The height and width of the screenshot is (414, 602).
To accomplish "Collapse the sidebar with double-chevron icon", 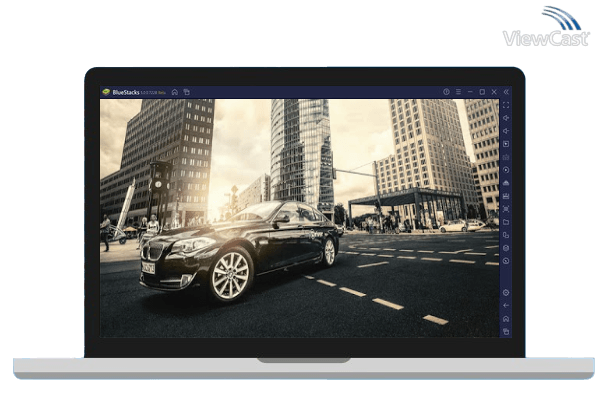I will 506,92.
